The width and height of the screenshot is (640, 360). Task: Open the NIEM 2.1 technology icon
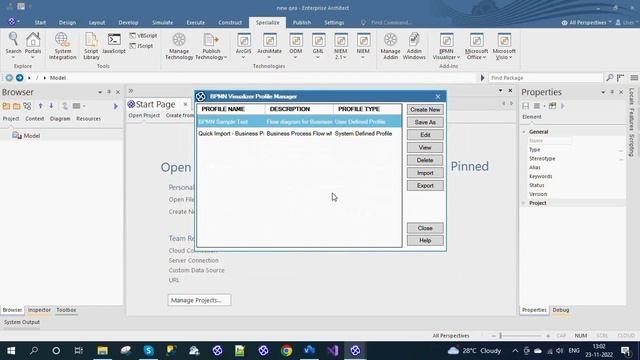(x=340, y=46)
